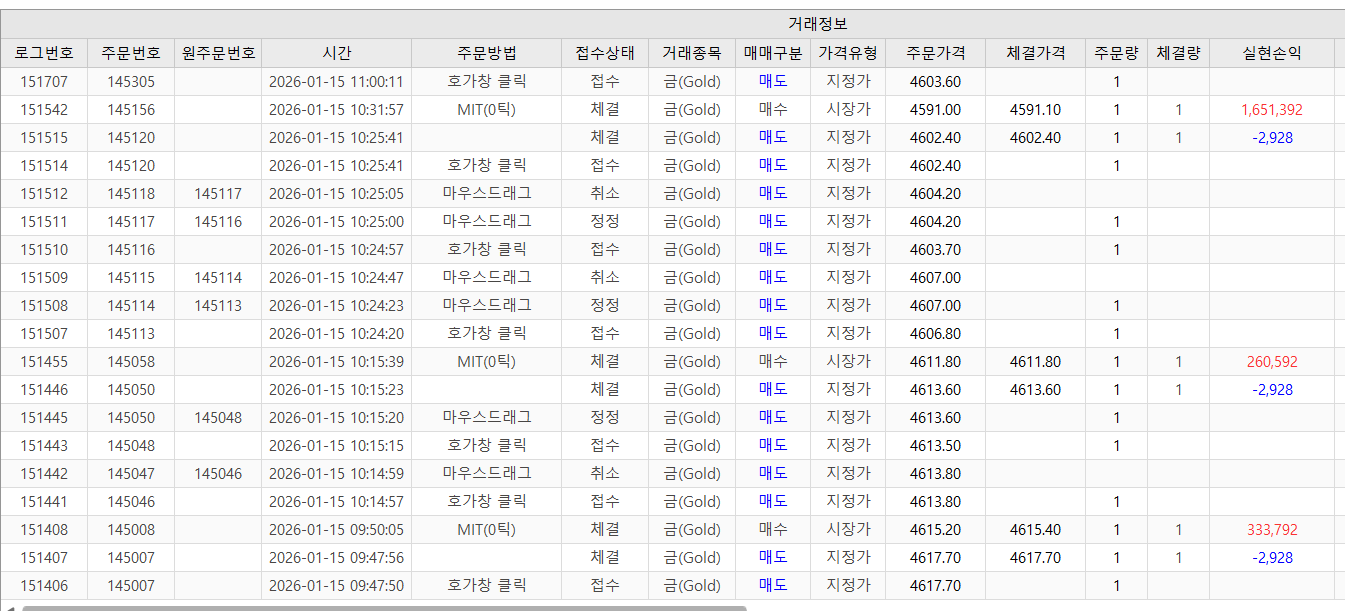The width and height of the screenshot is (1345, 611).
Task: Click the time 2026-01-15 09:47:50
Action: [336, 586]
